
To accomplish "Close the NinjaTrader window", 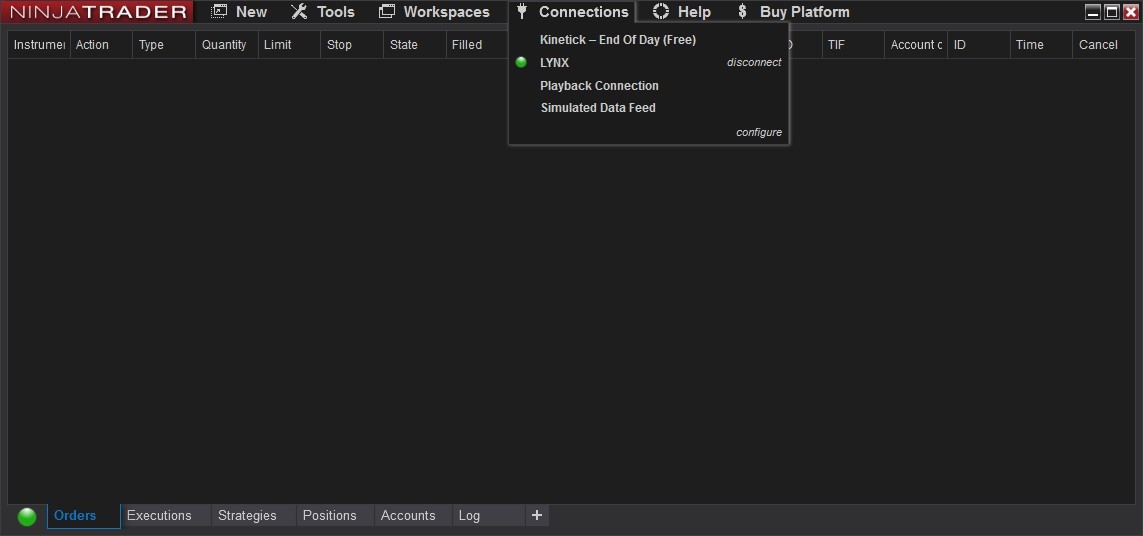I will point(1131,12).
